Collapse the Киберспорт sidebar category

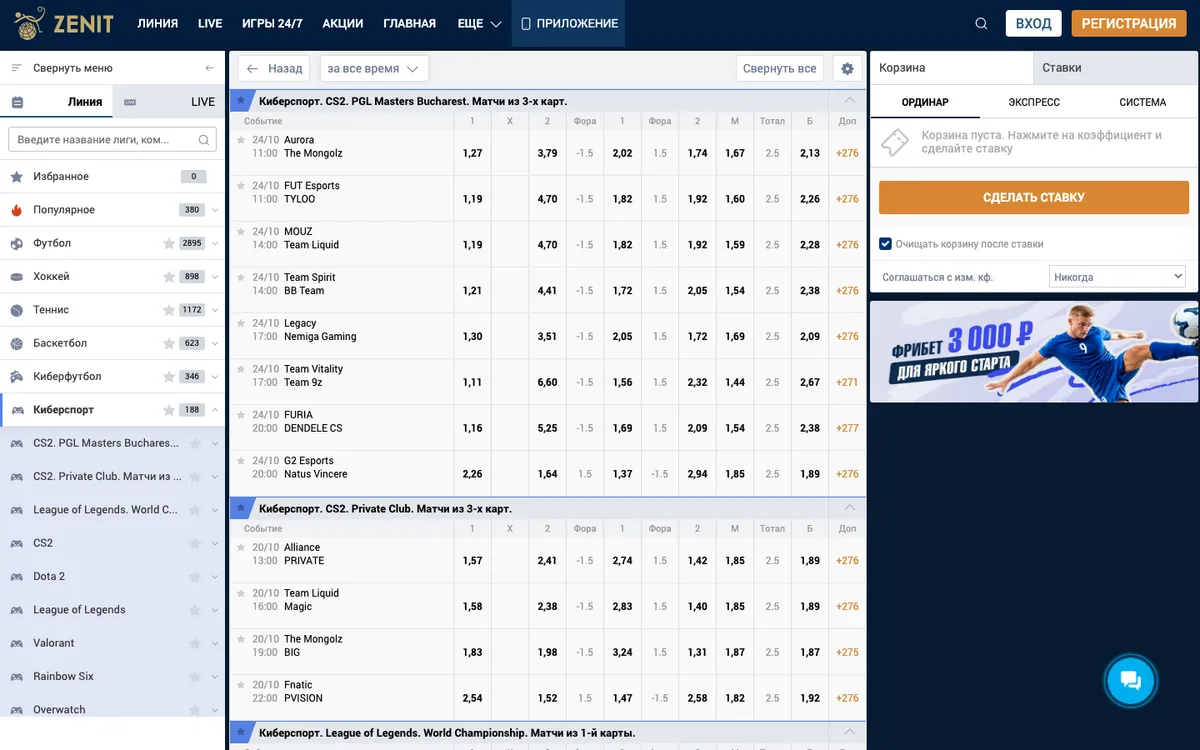pos(215,410)
